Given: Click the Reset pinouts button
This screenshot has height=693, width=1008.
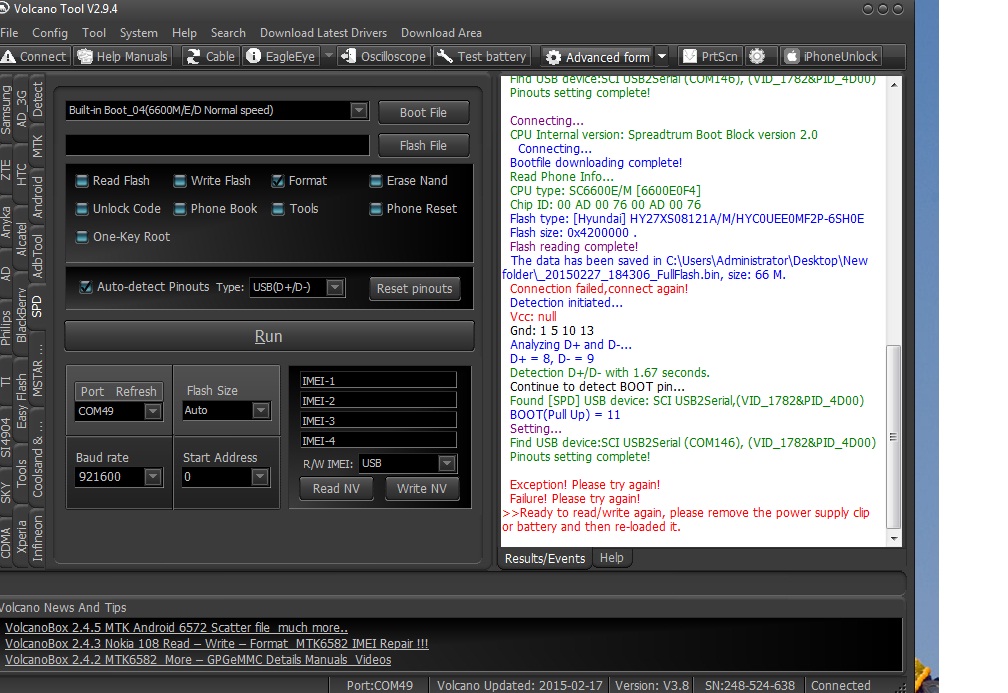Looking at the screenshot, I should click(415, 289).
